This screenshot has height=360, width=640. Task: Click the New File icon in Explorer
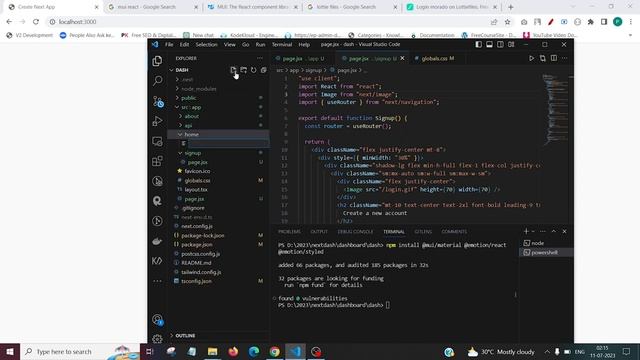tap(233, 70)
